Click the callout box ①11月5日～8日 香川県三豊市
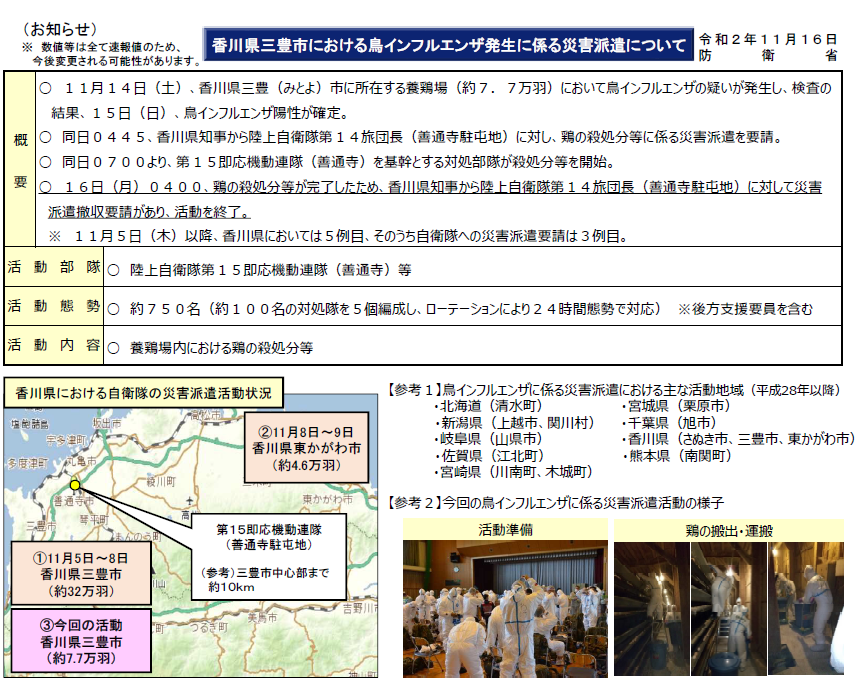Screen dimensions: 859x681 81,574
